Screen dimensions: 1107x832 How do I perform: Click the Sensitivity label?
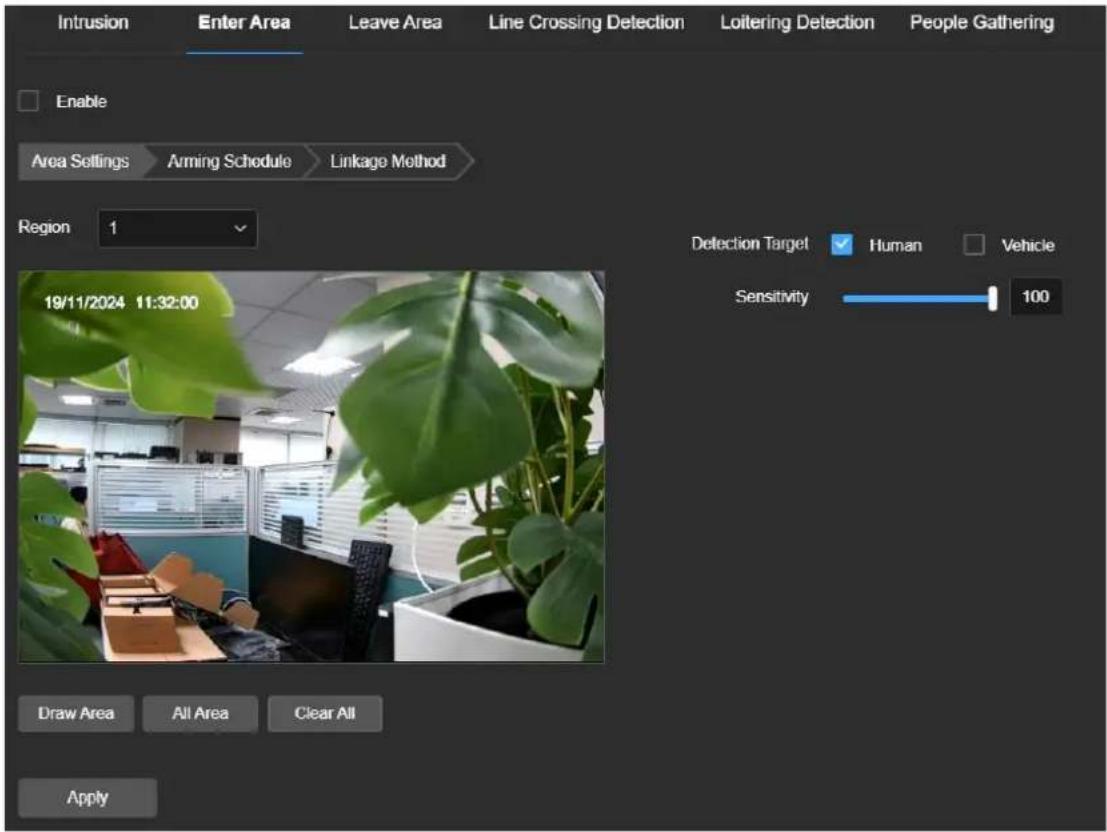772,297
